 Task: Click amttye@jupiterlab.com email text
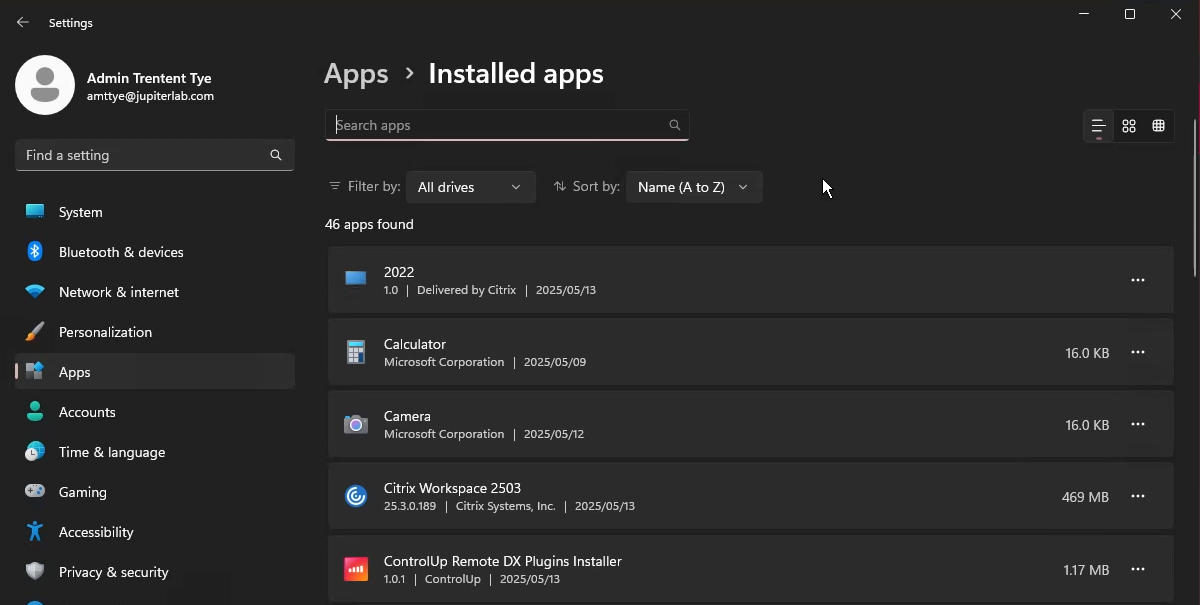(x=150, y=97)
